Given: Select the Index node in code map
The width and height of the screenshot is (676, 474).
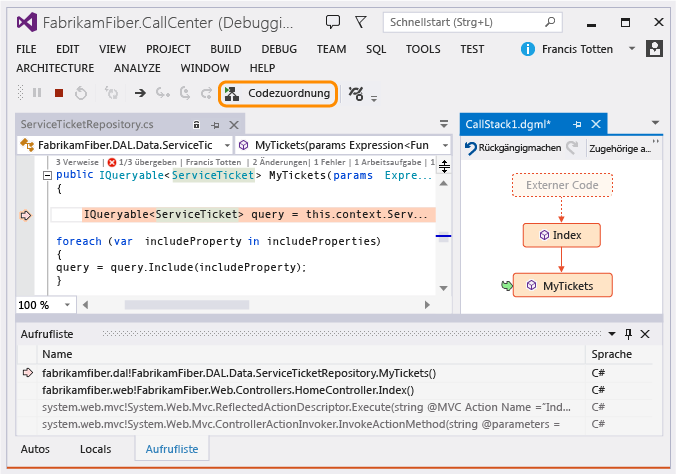Looking at the screenshot, I should click(x=561, y=235).
